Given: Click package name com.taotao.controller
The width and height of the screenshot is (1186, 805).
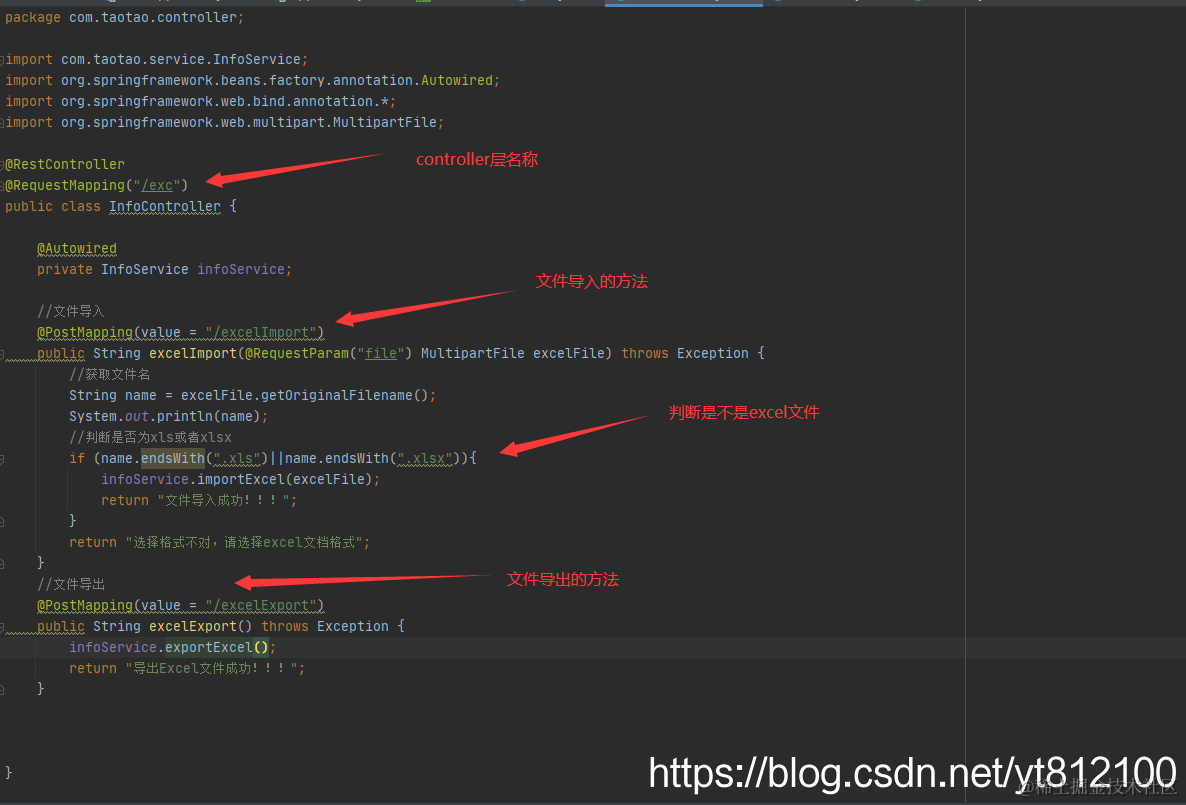Looking at the screenshot, I should point(153,17).
